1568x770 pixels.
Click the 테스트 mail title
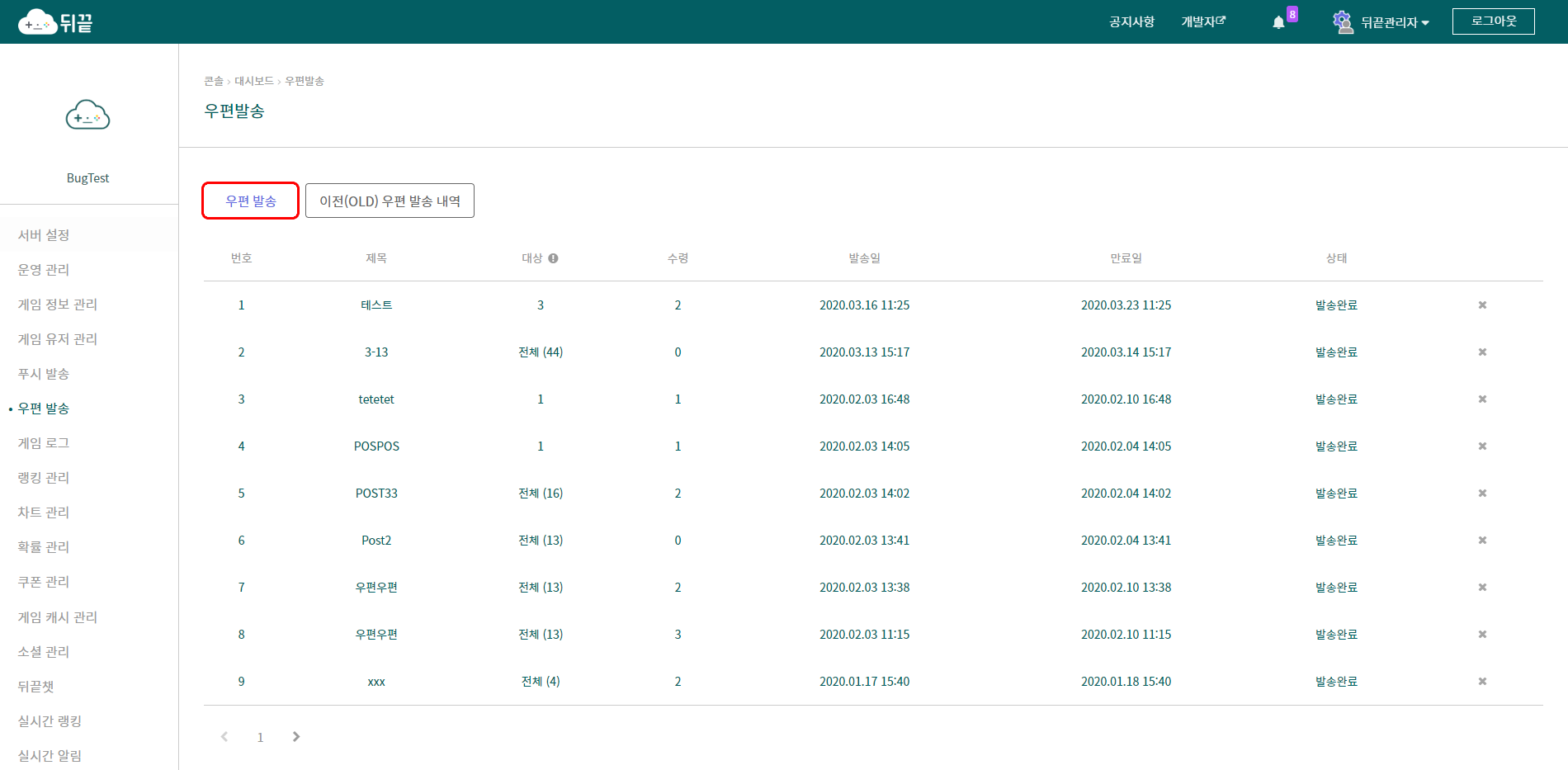[376, 305]
